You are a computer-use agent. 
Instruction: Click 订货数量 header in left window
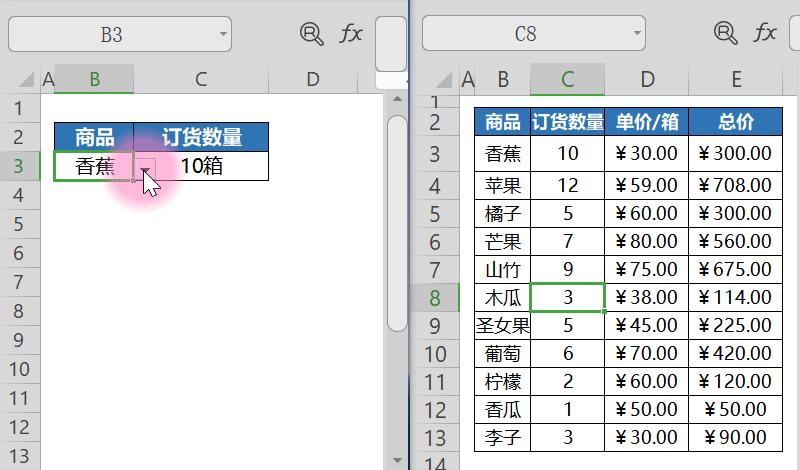(201, 137)
